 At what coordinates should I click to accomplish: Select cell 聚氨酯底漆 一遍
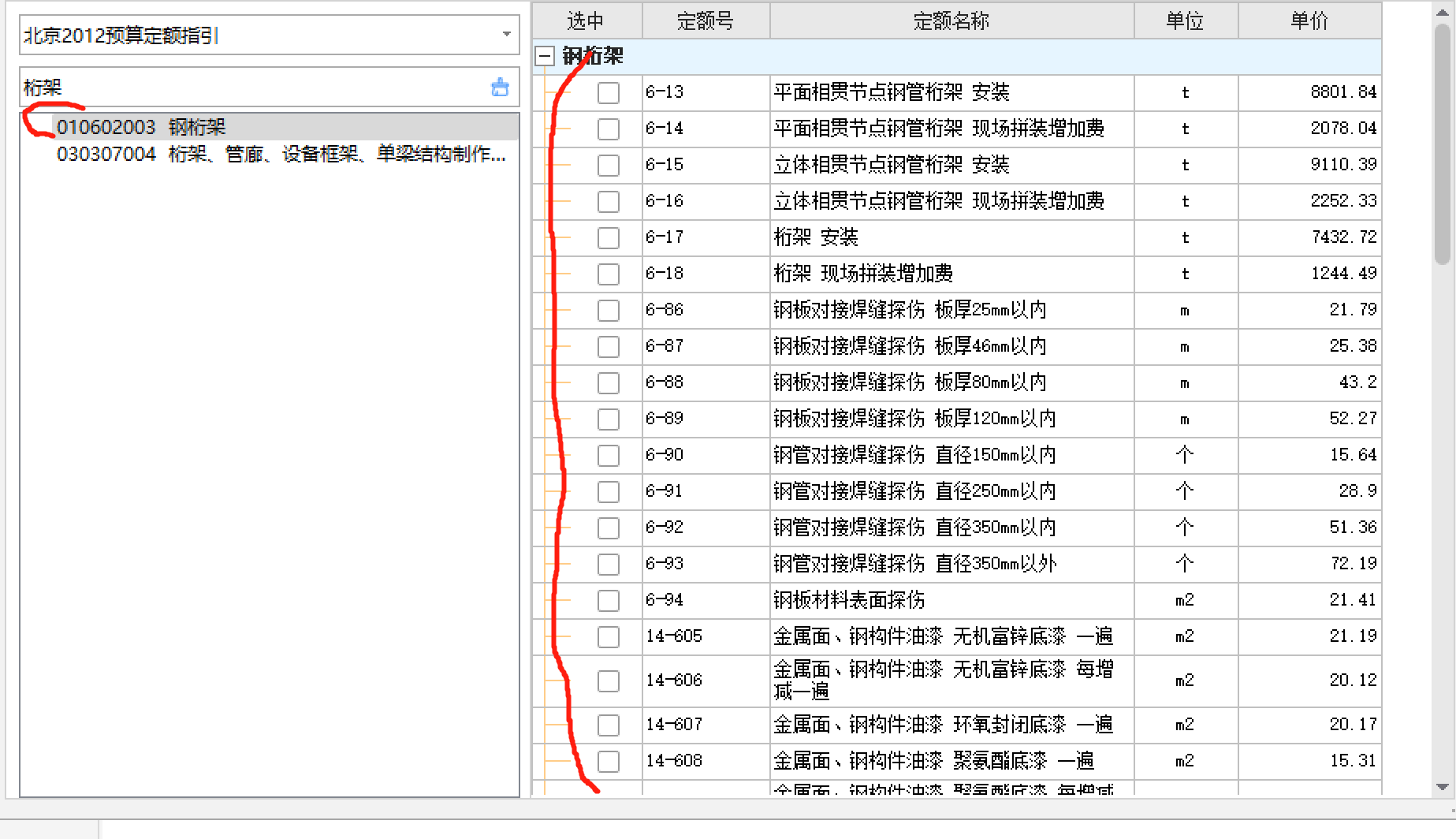click(951, 761)
